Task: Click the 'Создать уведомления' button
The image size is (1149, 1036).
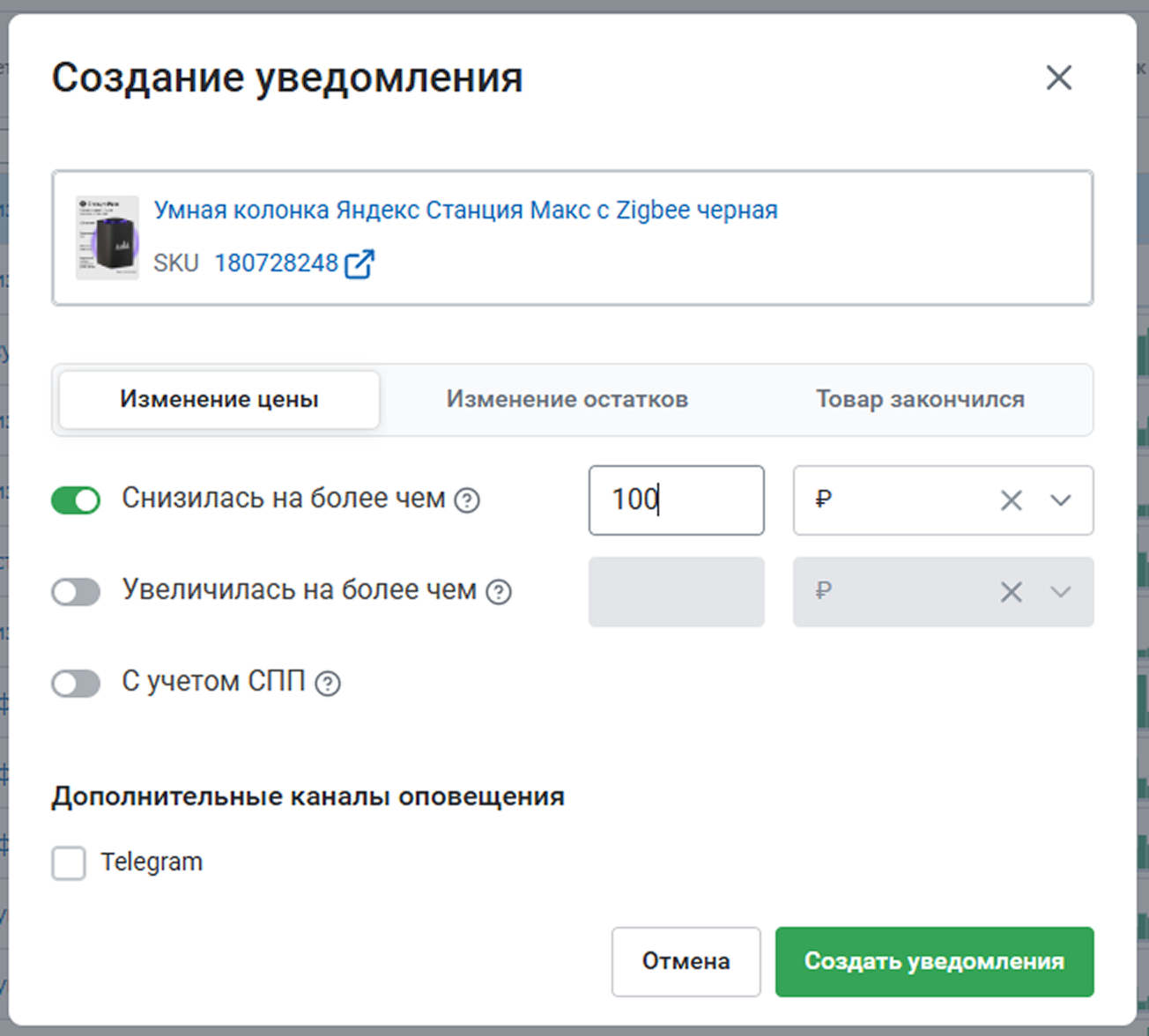Action: 934,961
